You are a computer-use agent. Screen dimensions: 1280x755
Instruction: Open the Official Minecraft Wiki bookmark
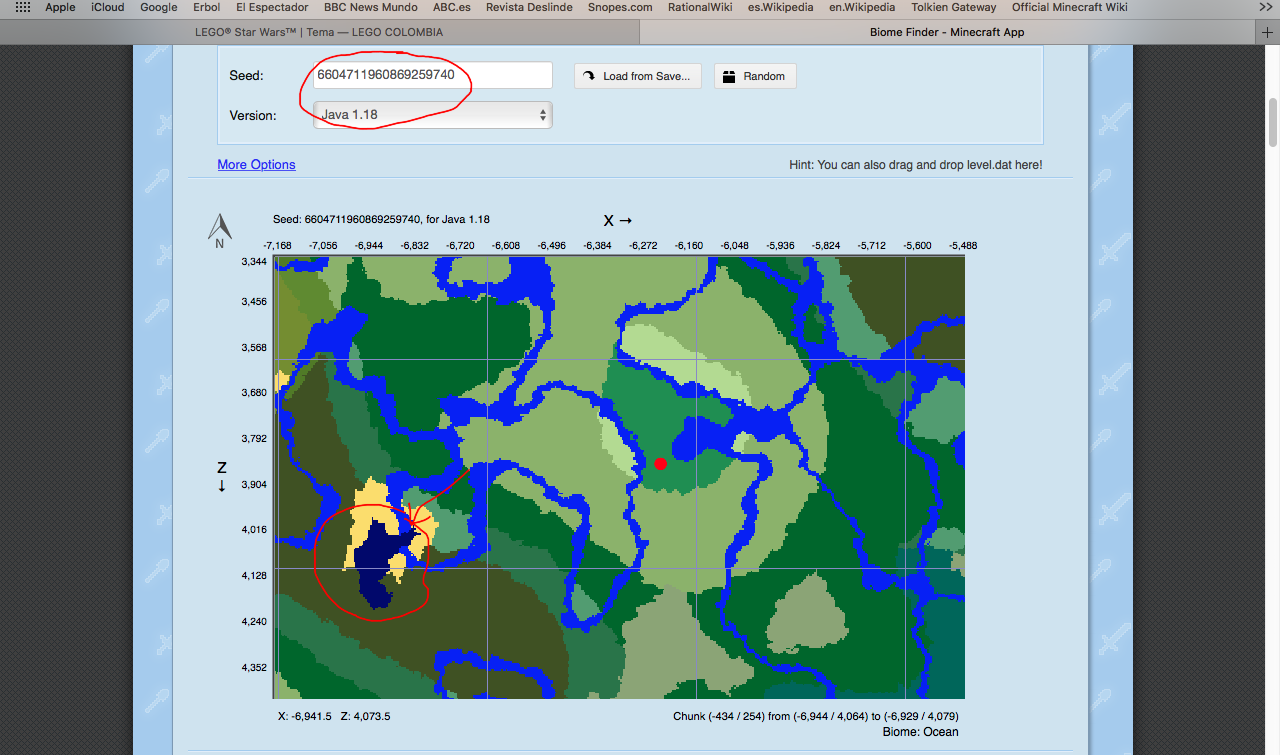click(x=1069, y=7)
